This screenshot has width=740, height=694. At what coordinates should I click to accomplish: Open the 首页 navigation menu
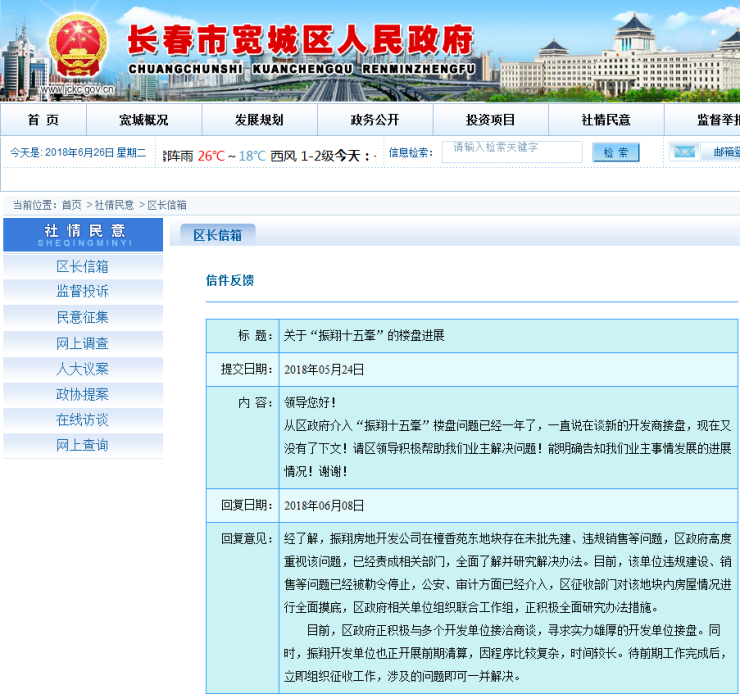click(x=43, y=120)
